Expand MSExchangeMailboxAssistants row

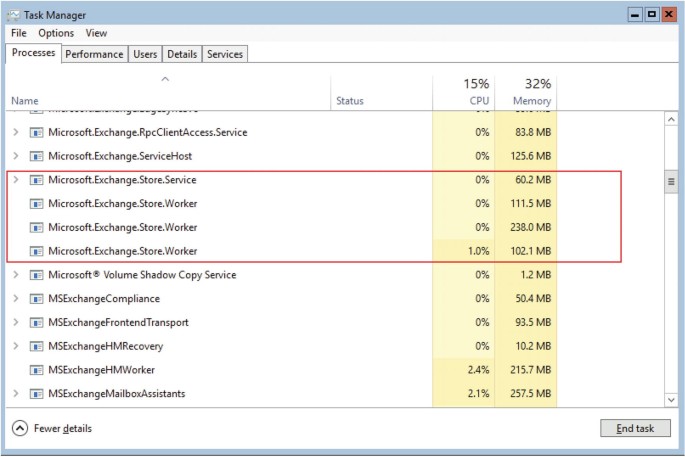(x=16, y=393)
